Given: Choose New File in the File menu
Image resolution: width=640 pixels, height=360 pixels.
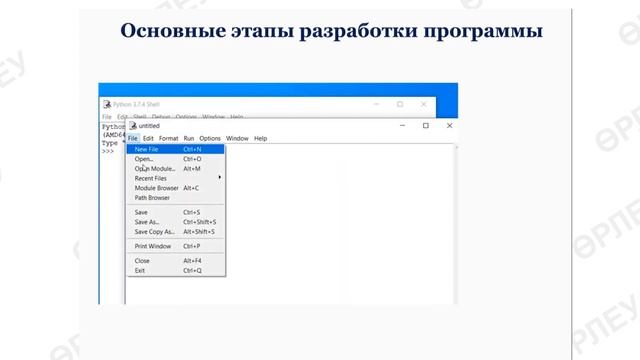Looking at the screenshot, I should pos(176,149).
